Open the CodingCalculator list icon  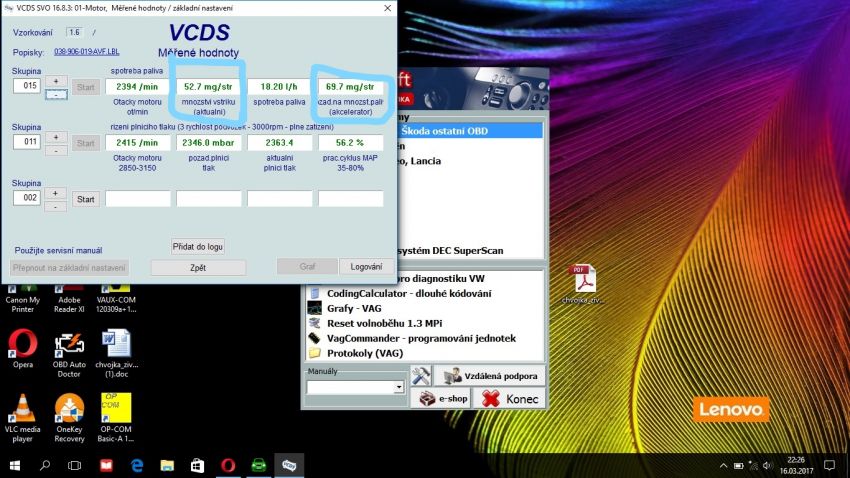coord(314,293)
